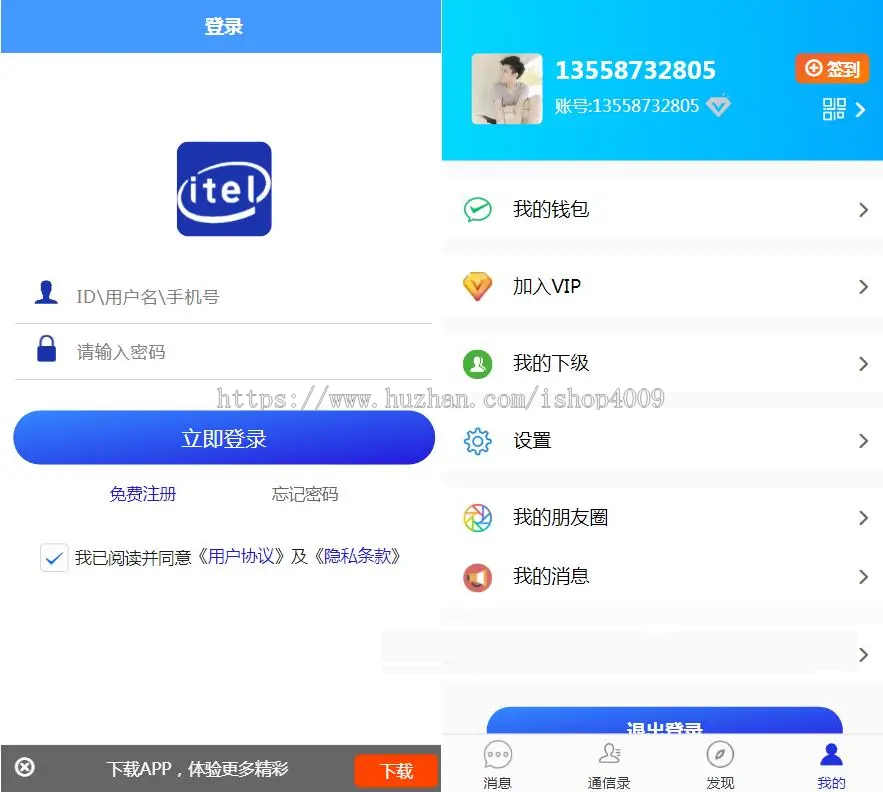
Task: Dismiss the download banner with the X icon
Action: coord(23,767)
